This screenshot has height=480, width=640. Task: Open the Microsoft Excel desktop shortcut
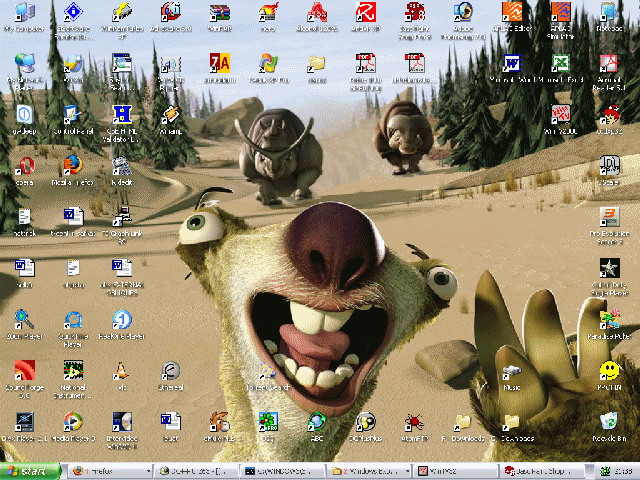coord(559,64)
